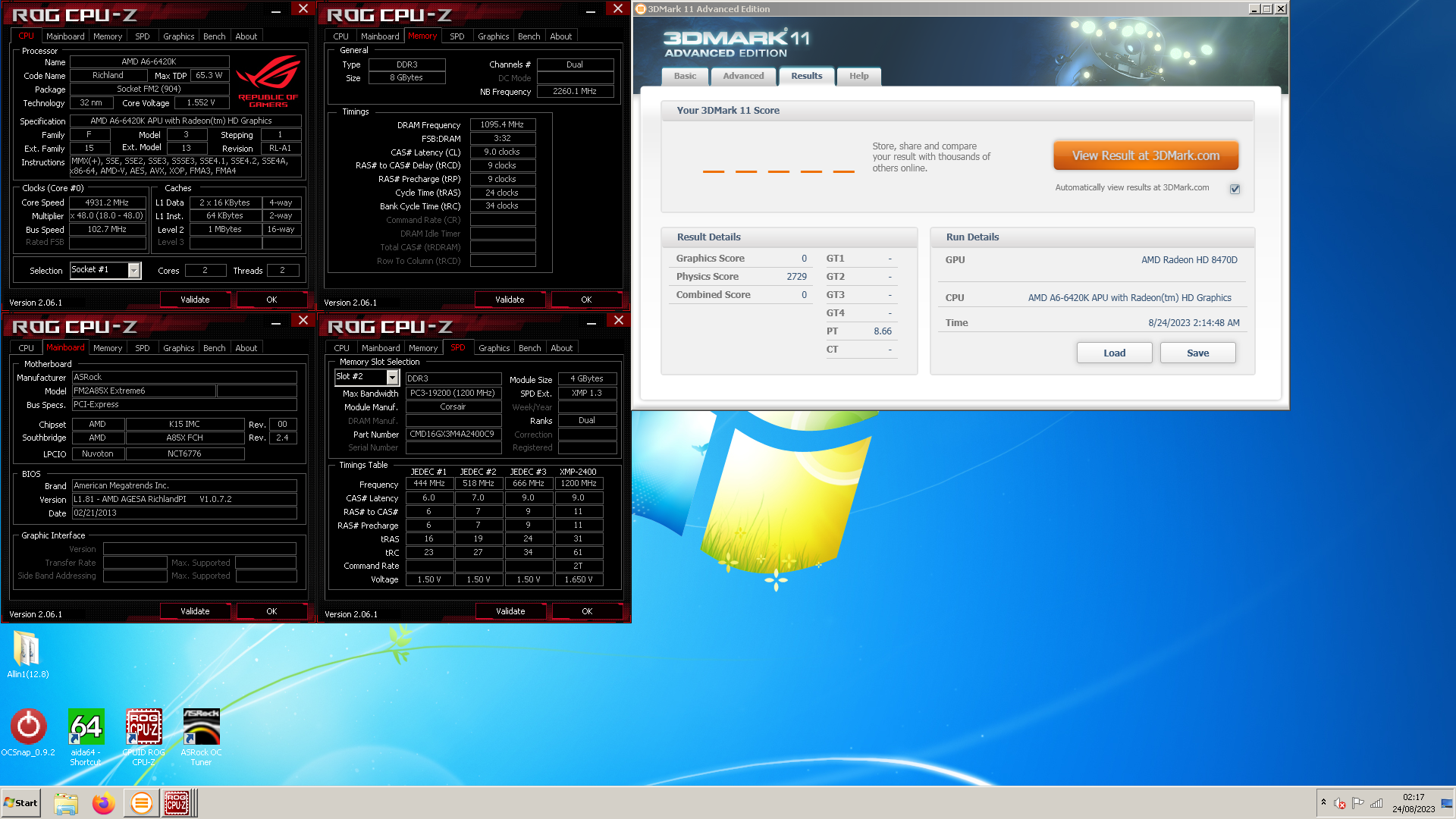Minimize the CPU-Z window showing the Mainboard tab

click(x=276, y=322)
